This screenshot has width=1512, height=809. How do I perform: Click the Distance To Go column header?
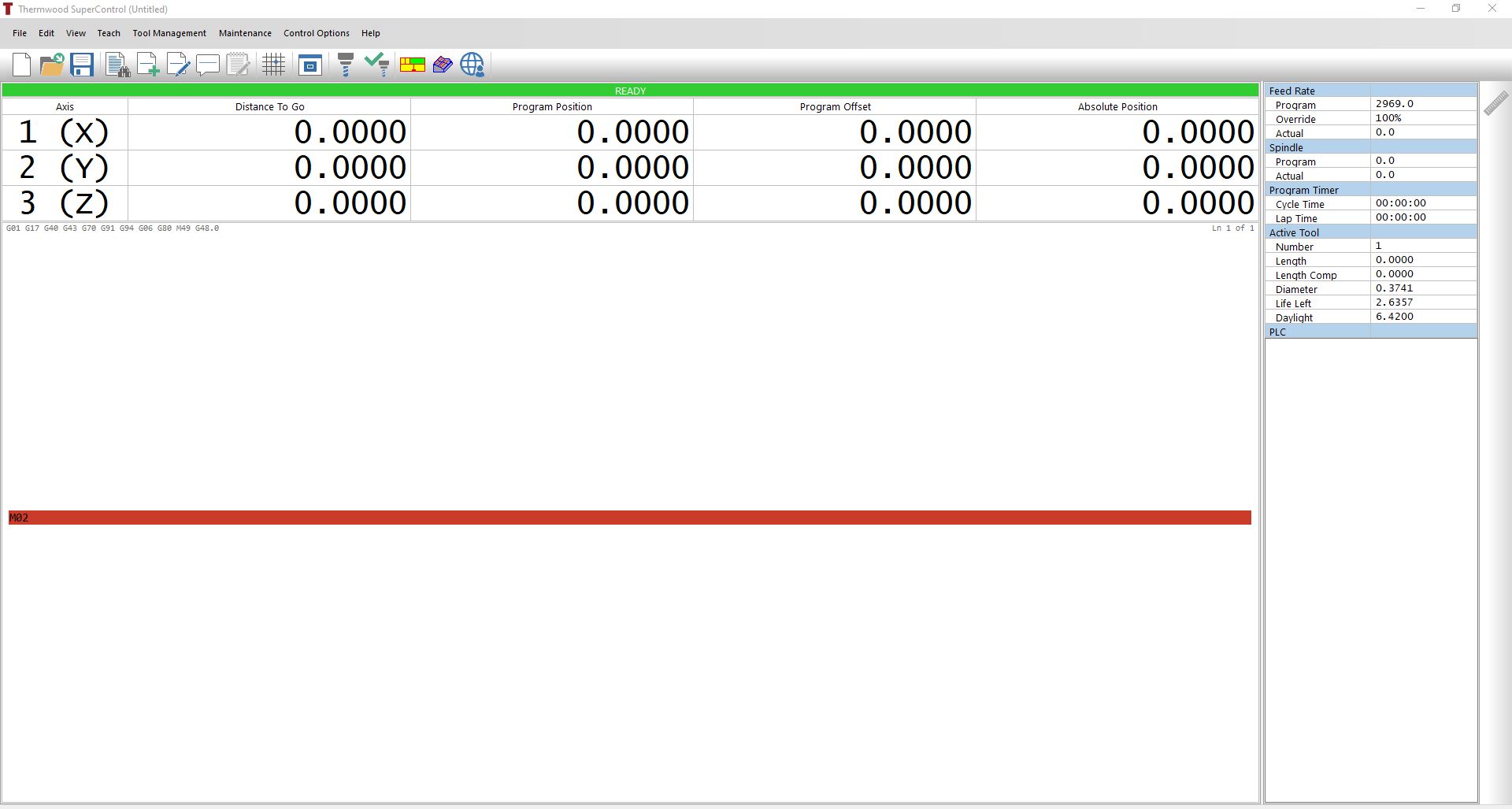(269, 106)
